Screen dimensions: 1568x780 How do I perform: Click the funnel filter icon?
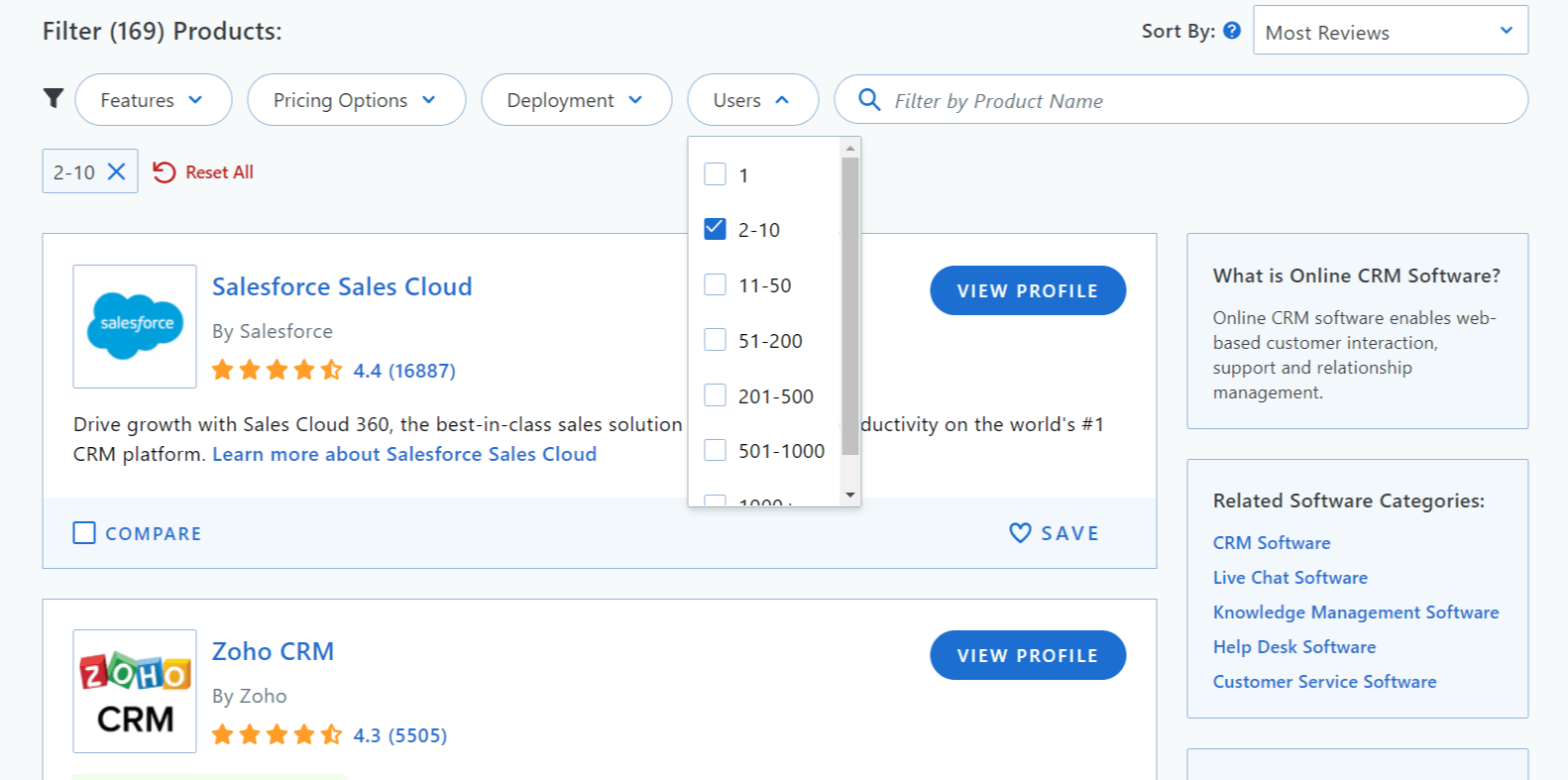[x=54, y=98]
